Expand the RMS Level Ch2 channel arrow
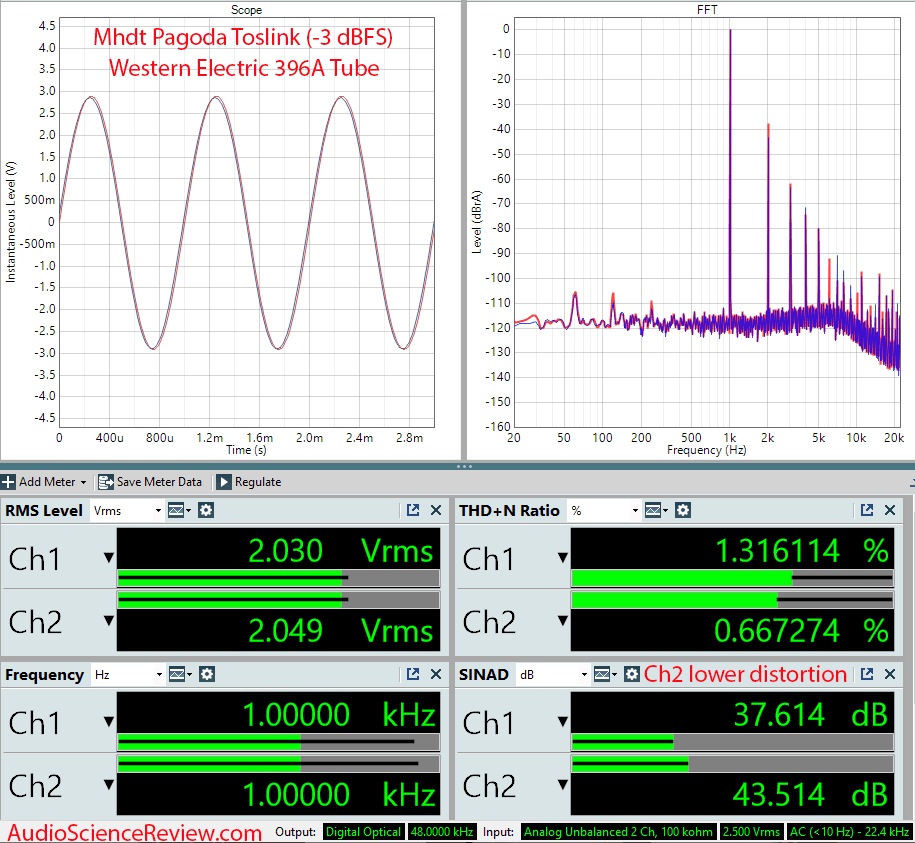915x843 pixels. (x=109, y=620)
